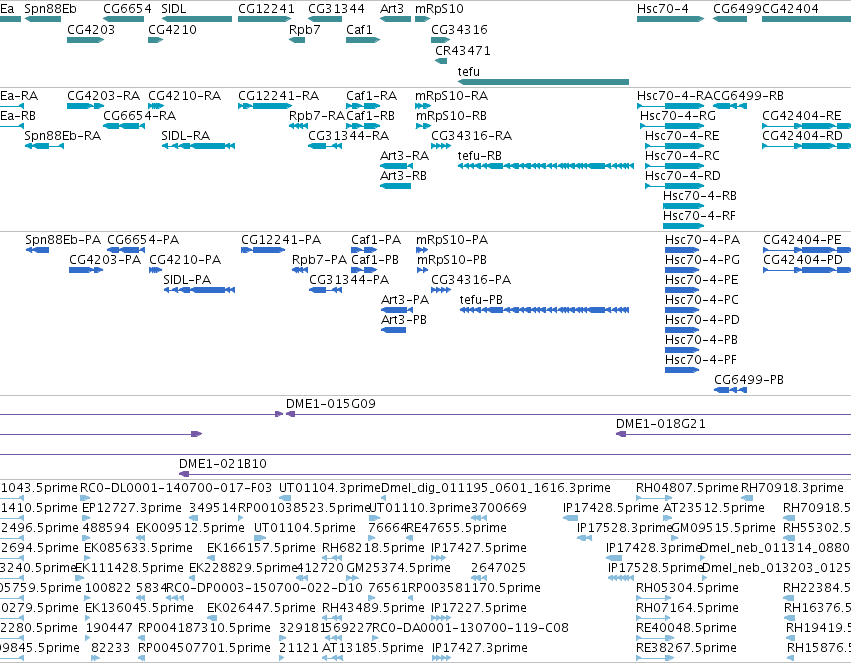This screenshot has height=663, width=851.
Task: Select the CR43471 gene feature
Action: point(441,61)
